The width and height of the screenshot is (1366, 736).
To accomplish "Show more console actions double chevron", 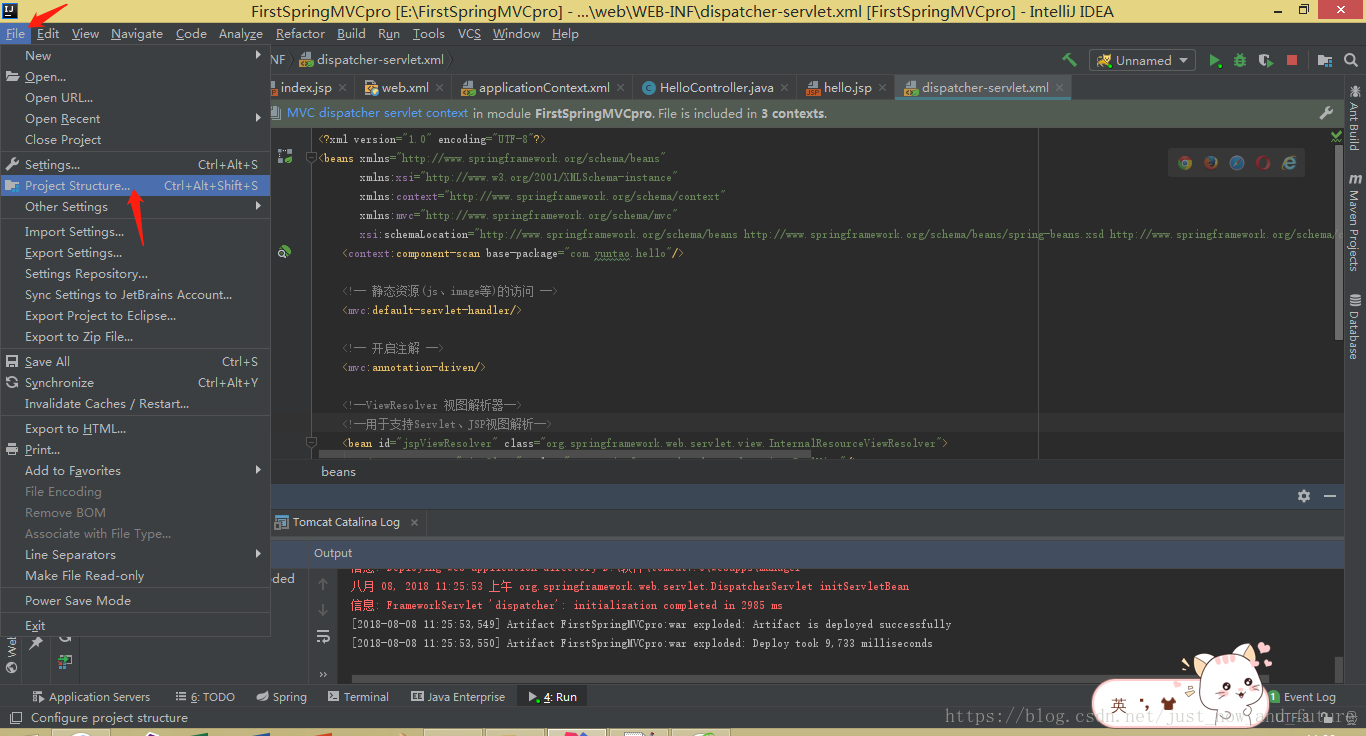I will (323, 675).
